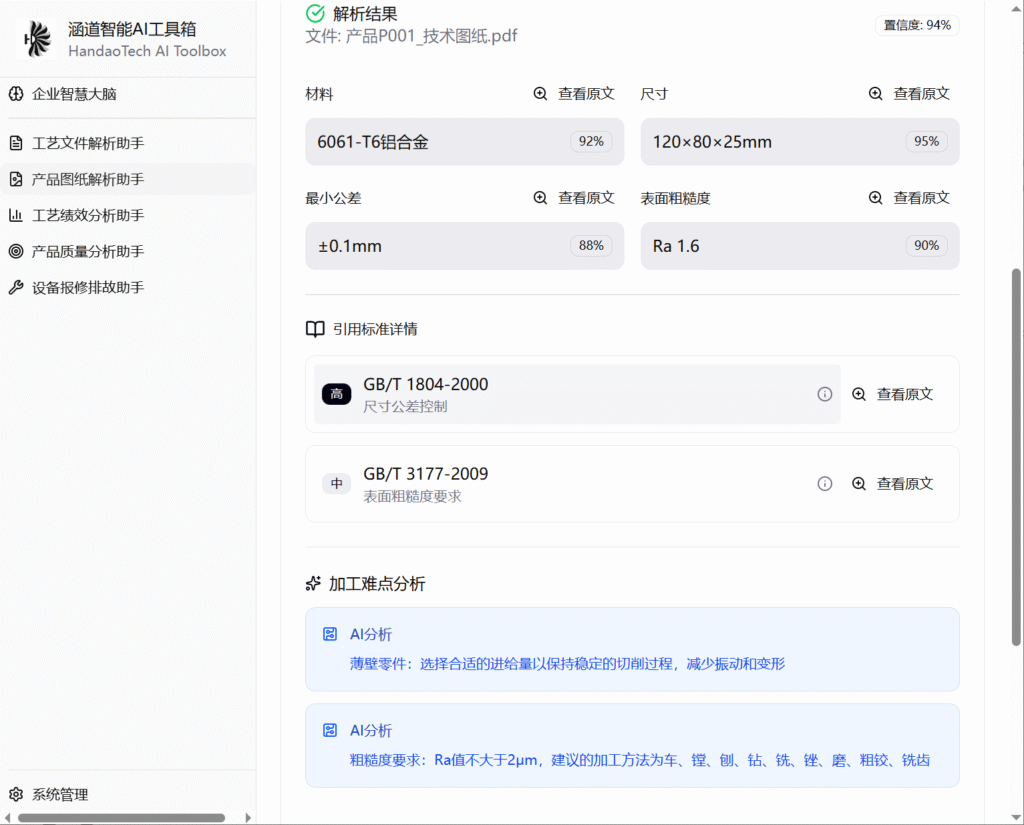The image size is (1024, 825).
Task: Click 查看原文 next to 材料
Action: [x=585, y=94]
